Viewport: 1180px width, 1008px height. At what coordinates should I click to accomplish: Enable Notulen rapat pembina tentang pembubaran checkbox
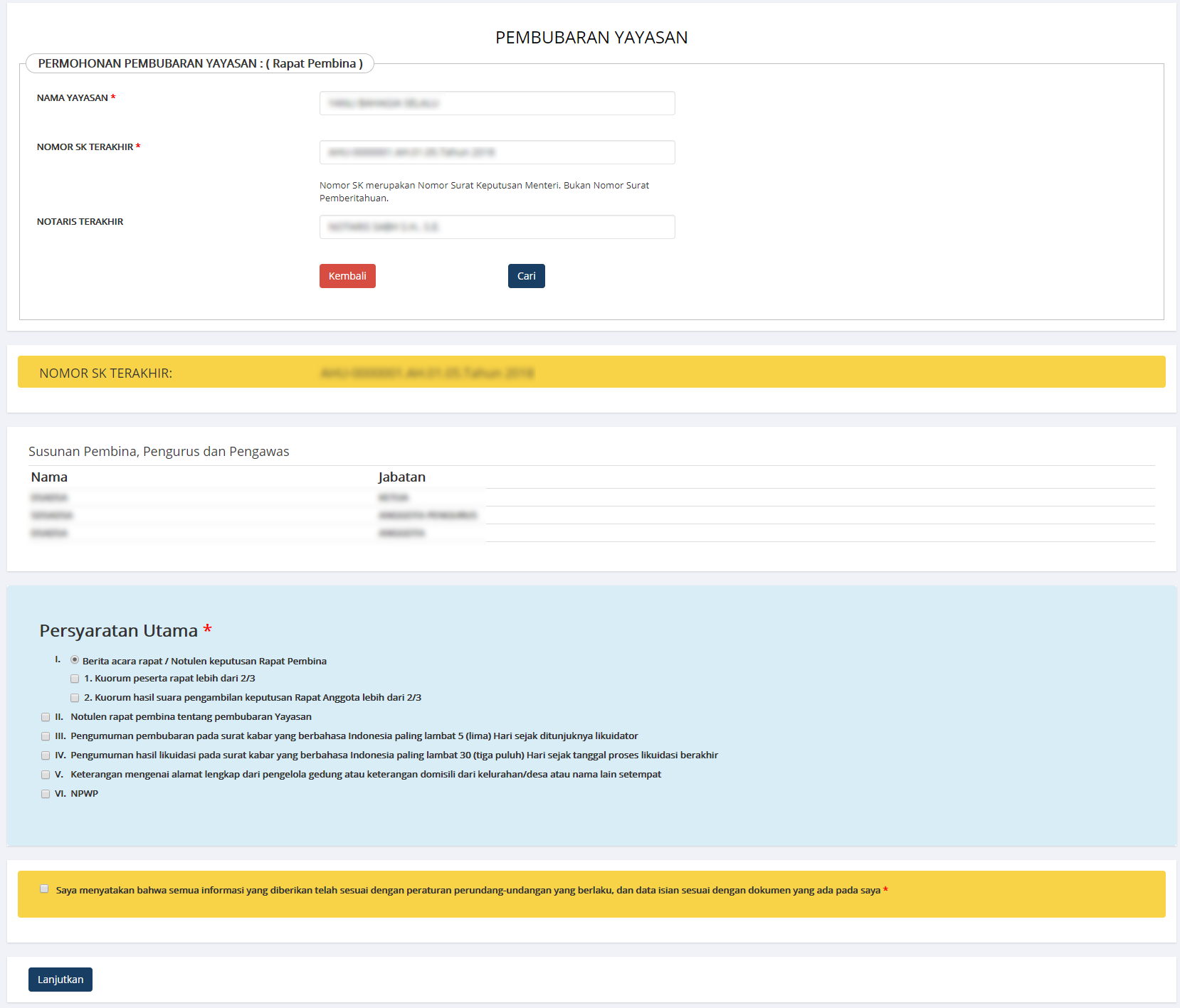(46, 717)
